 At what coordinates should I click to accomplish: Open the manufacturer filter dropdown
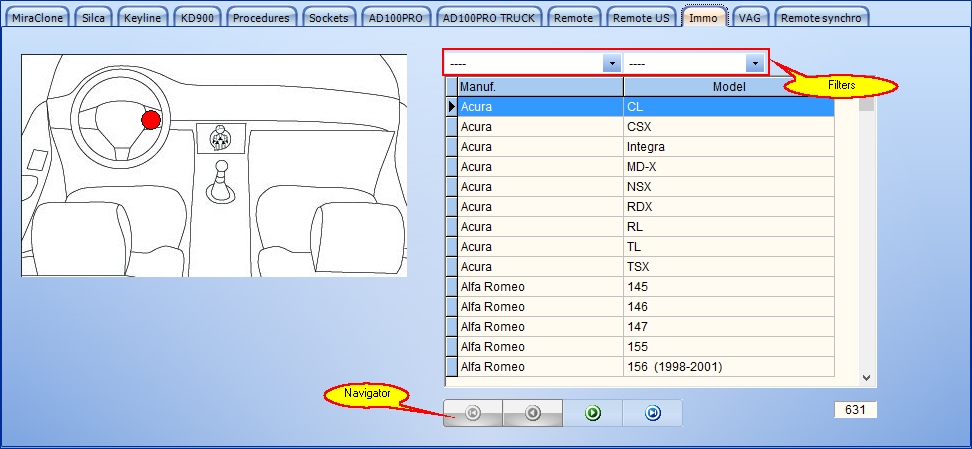tap(612, 63)
